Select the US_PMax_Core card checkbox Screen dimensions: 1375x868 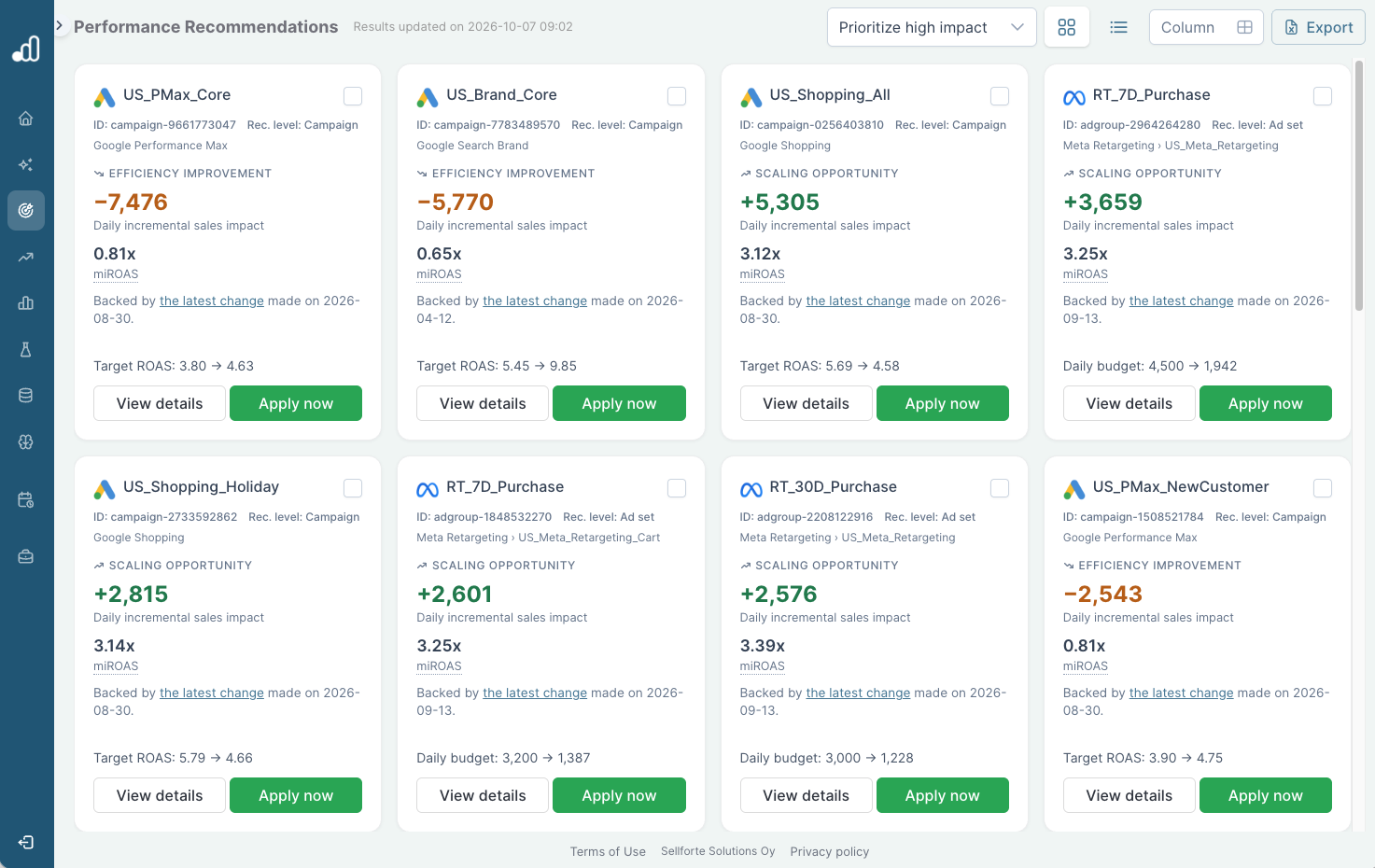point(353,96)
